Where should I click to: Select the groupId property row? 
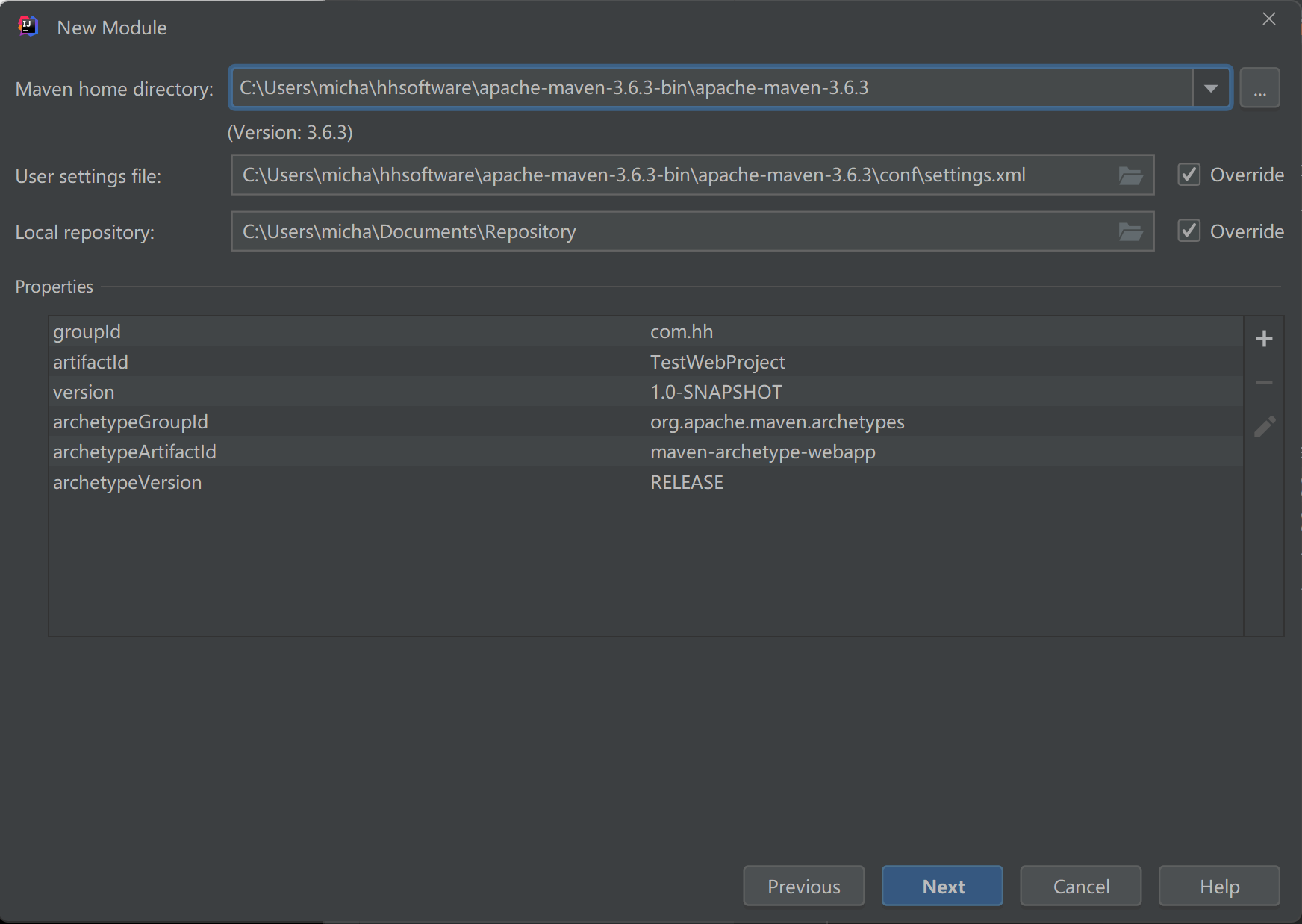pyautogui.click(x=646, y=331)
